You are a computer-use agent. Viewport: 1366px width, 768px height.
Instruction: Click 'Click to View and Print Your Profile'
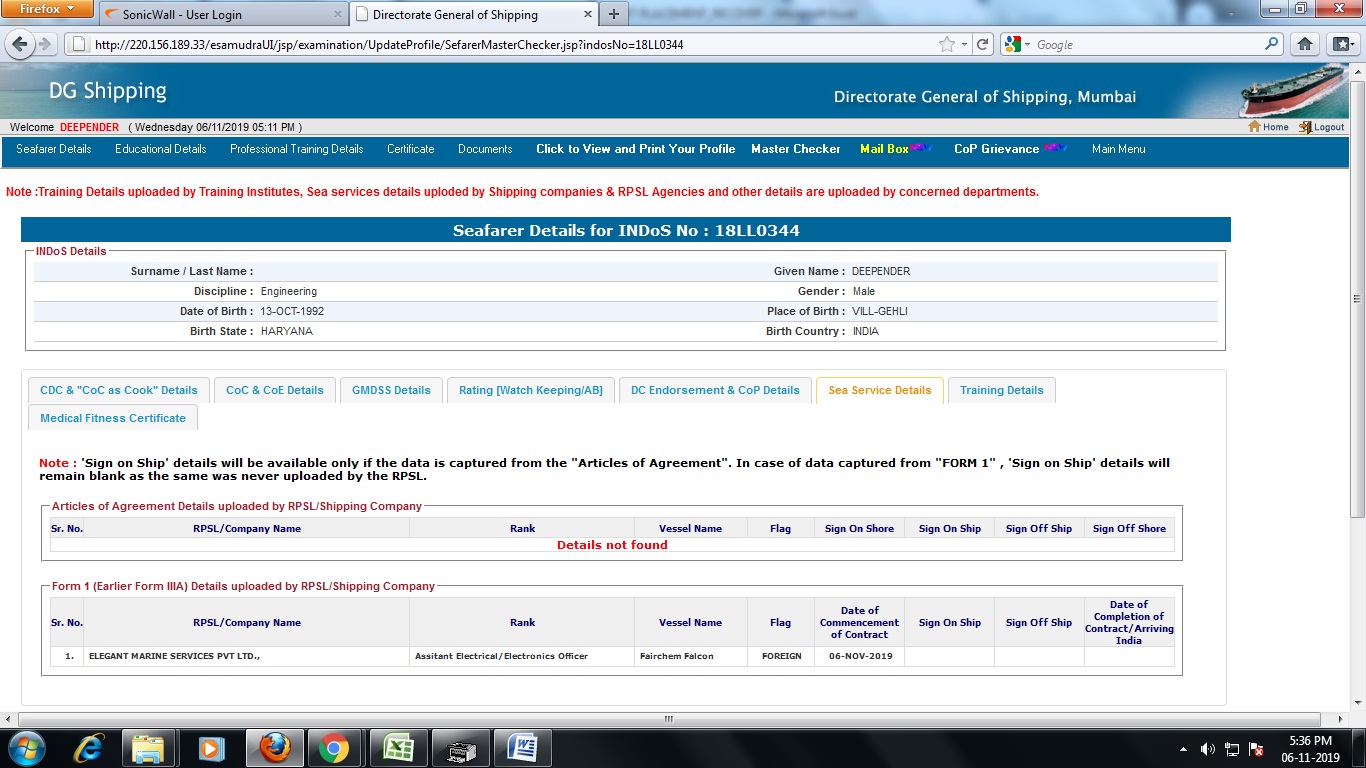click(636, 149)
